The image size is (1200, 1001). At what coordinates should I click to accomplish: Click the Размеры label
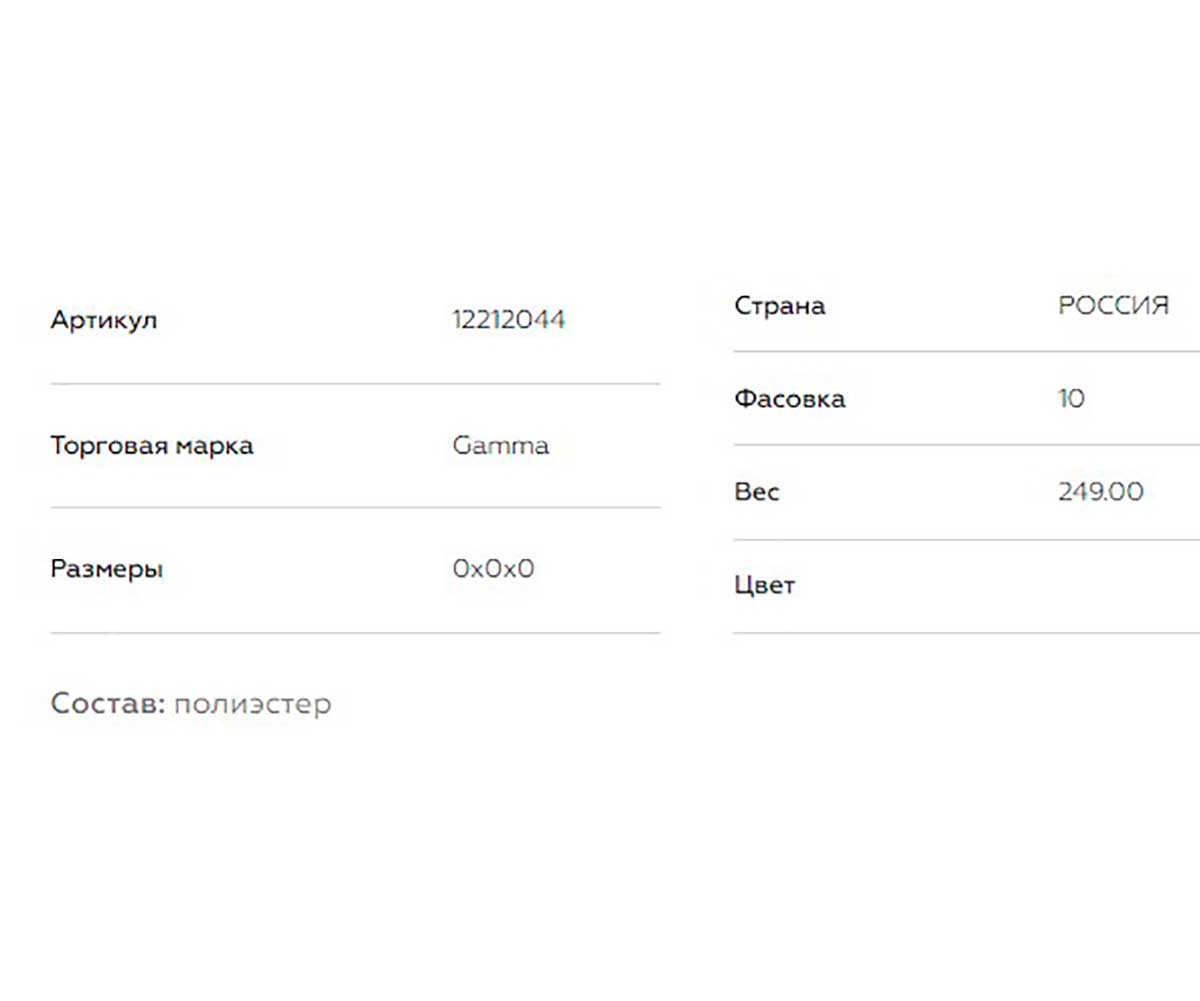[x=107, y=570]
